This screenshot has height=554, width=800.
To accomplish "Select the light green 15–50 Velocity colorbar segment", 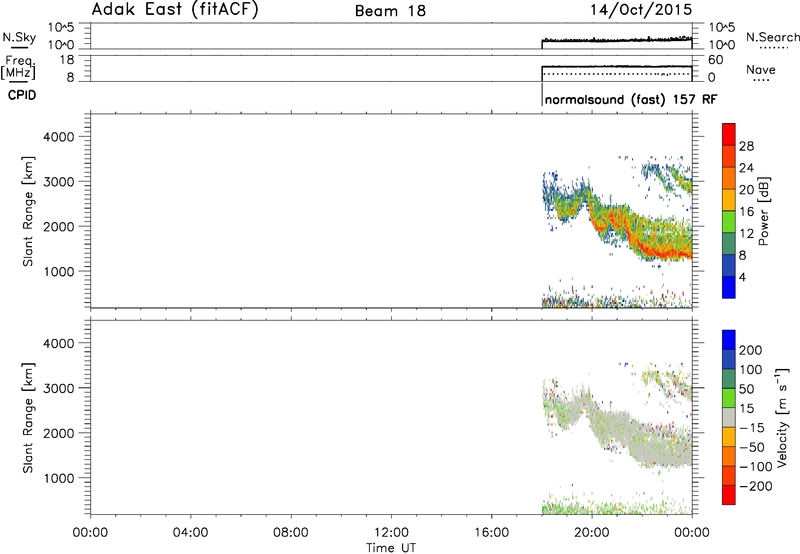I will click(x=729, y=398).
